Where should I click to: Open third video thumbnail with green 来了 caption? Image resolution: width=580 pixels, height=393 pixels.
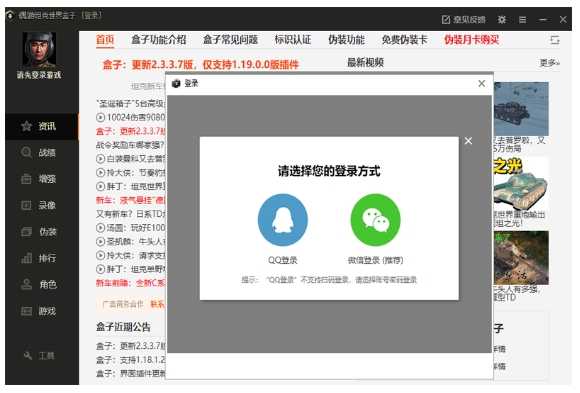click(521, 258)
